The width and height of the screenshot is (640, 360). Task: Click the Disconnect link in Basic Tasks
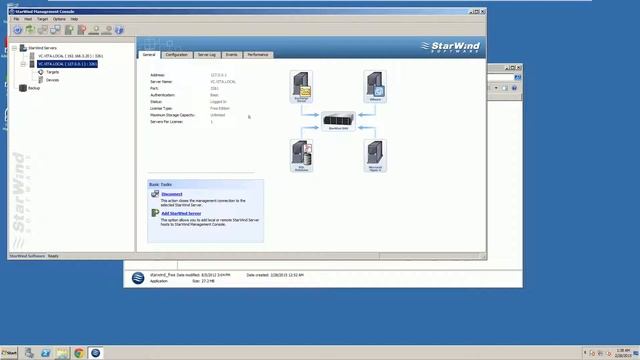172,194
